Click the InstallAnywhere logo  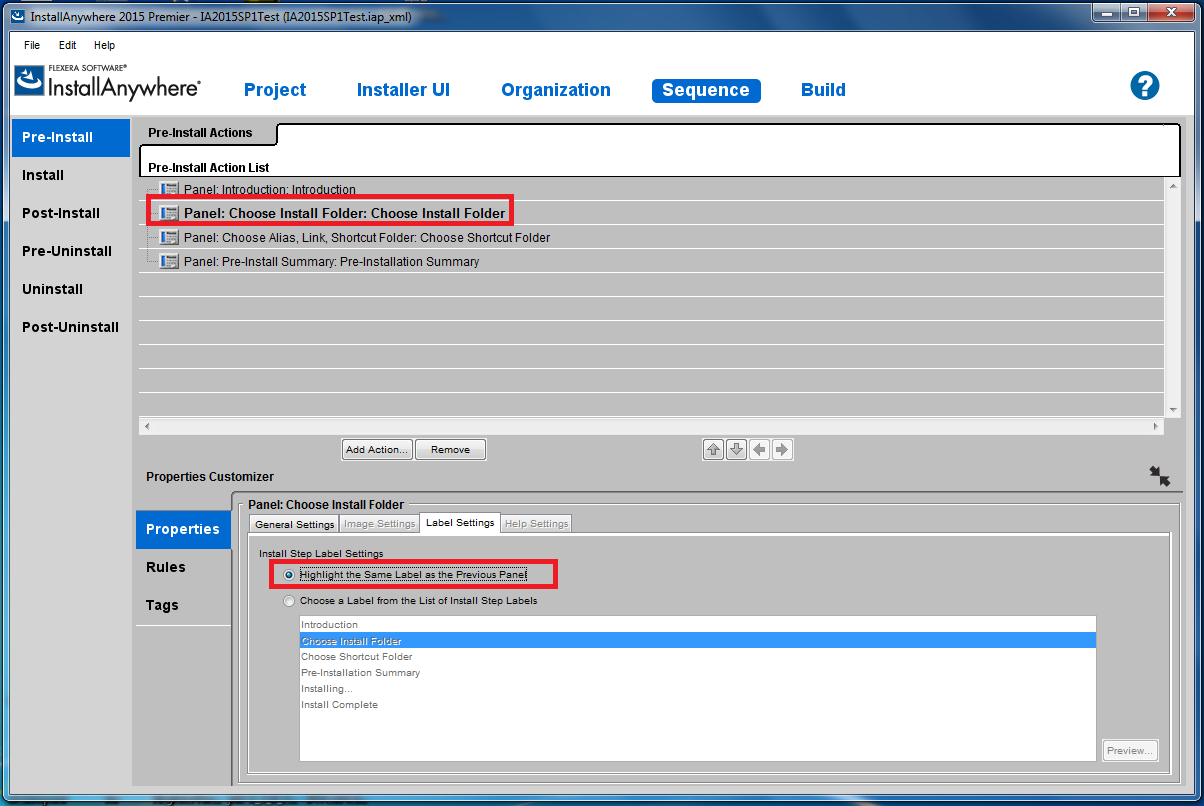click(x=107, y=82)
